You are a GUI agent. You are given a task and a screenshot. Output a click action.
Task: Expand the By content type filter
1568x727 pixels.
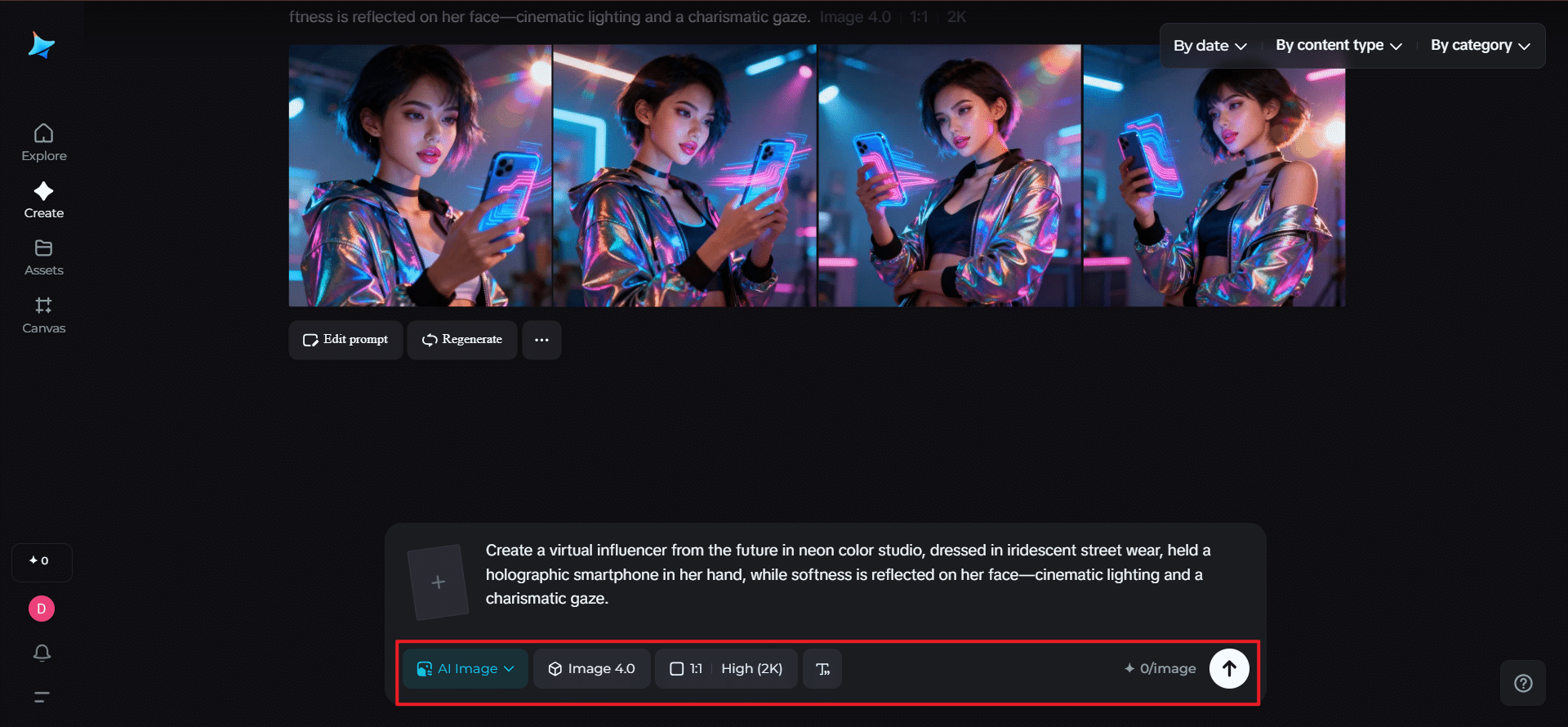pos(1339,46)
